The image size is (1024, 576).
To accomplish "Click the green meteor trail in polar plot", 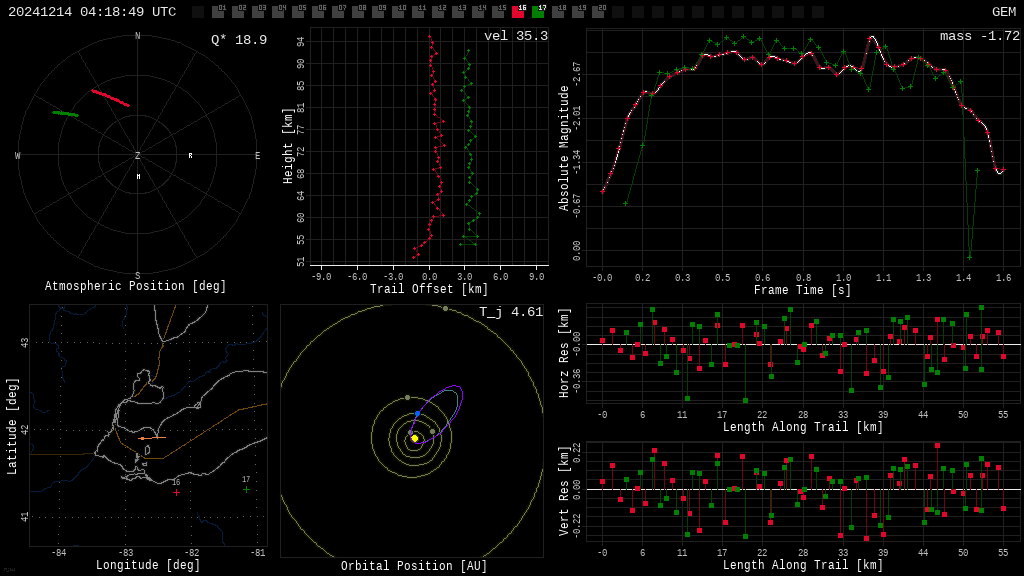I will (65, 114).
